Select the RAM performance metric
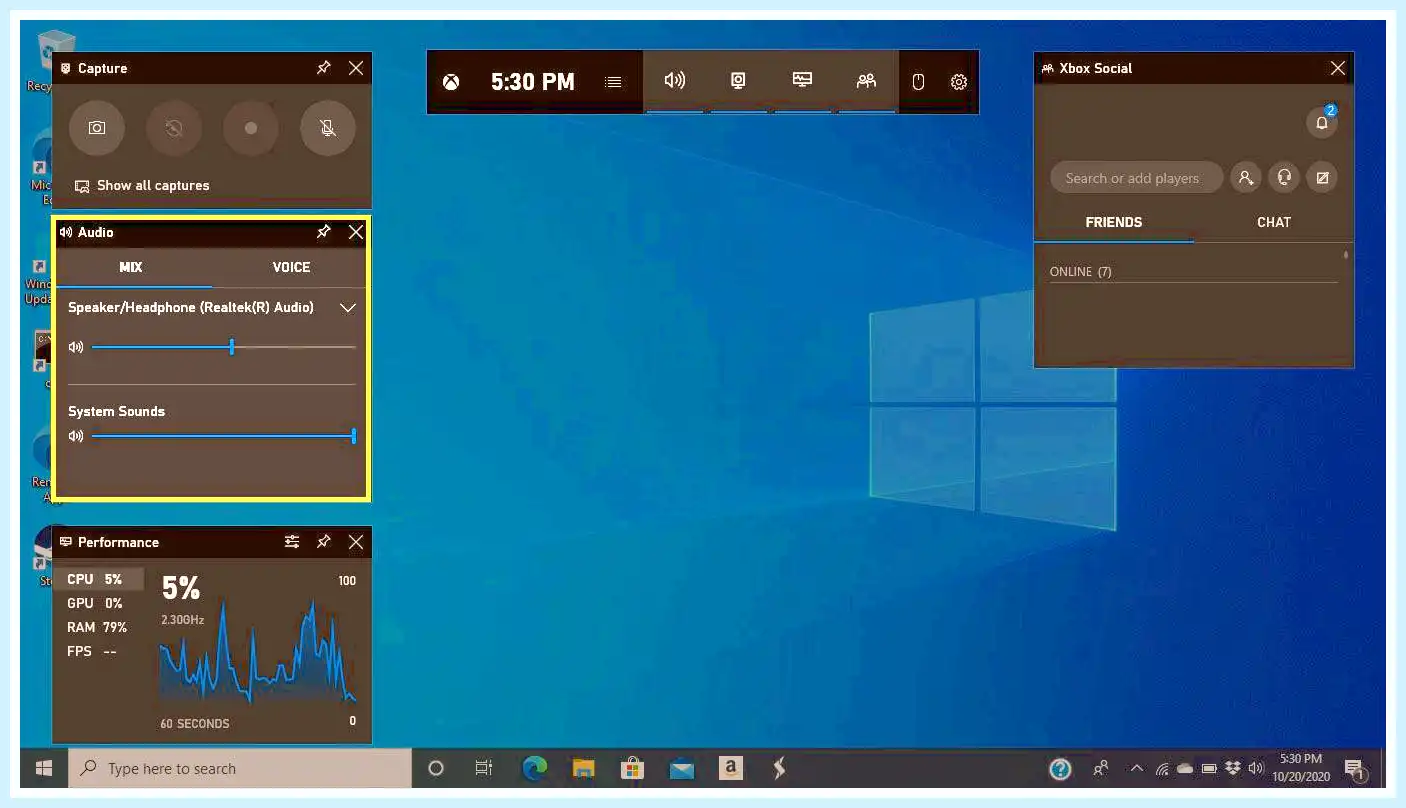 click(x=100, y=628)
